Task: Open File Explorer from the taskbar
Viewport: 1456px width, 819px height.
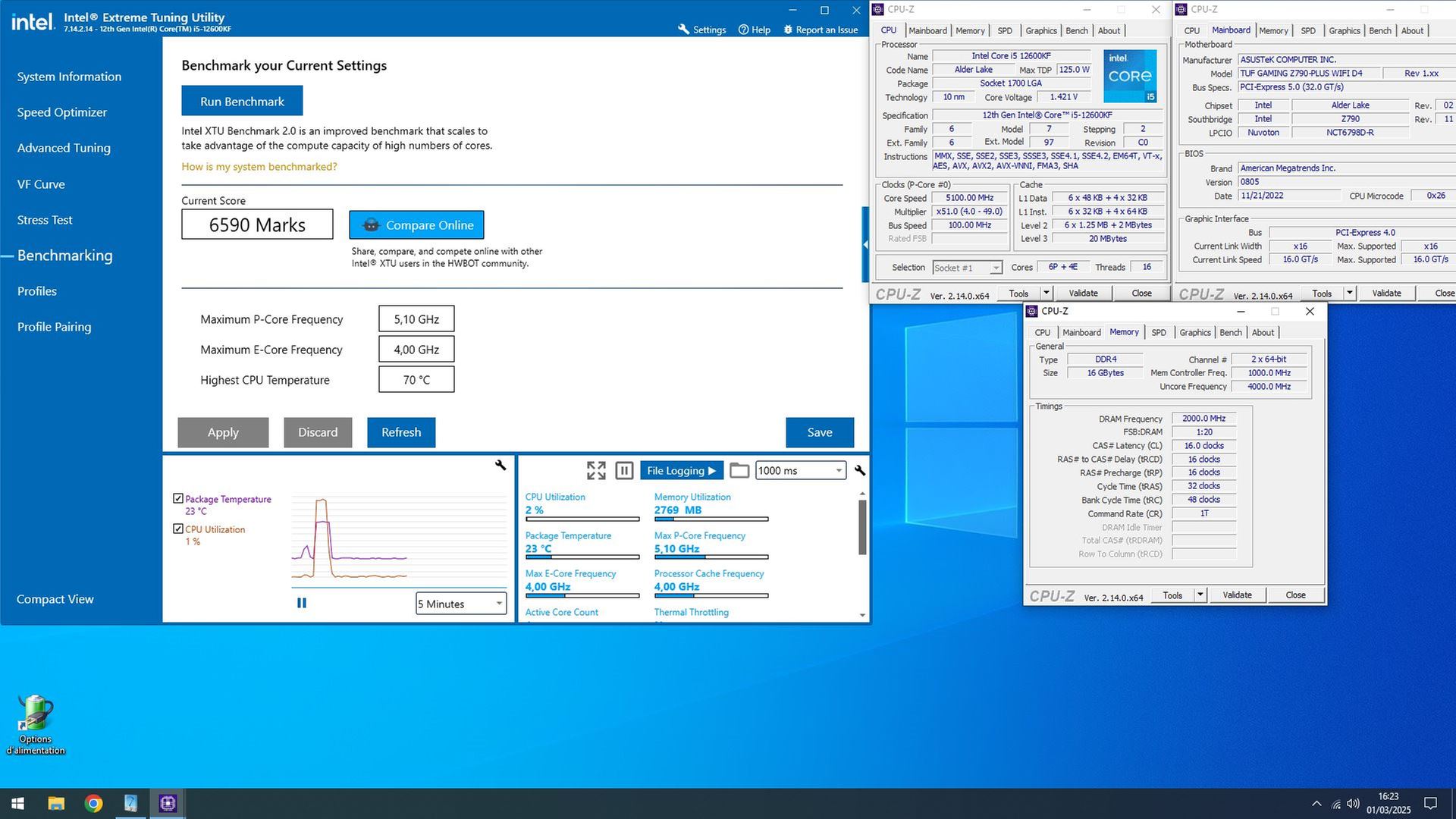Action: click(x=56, y=803)
